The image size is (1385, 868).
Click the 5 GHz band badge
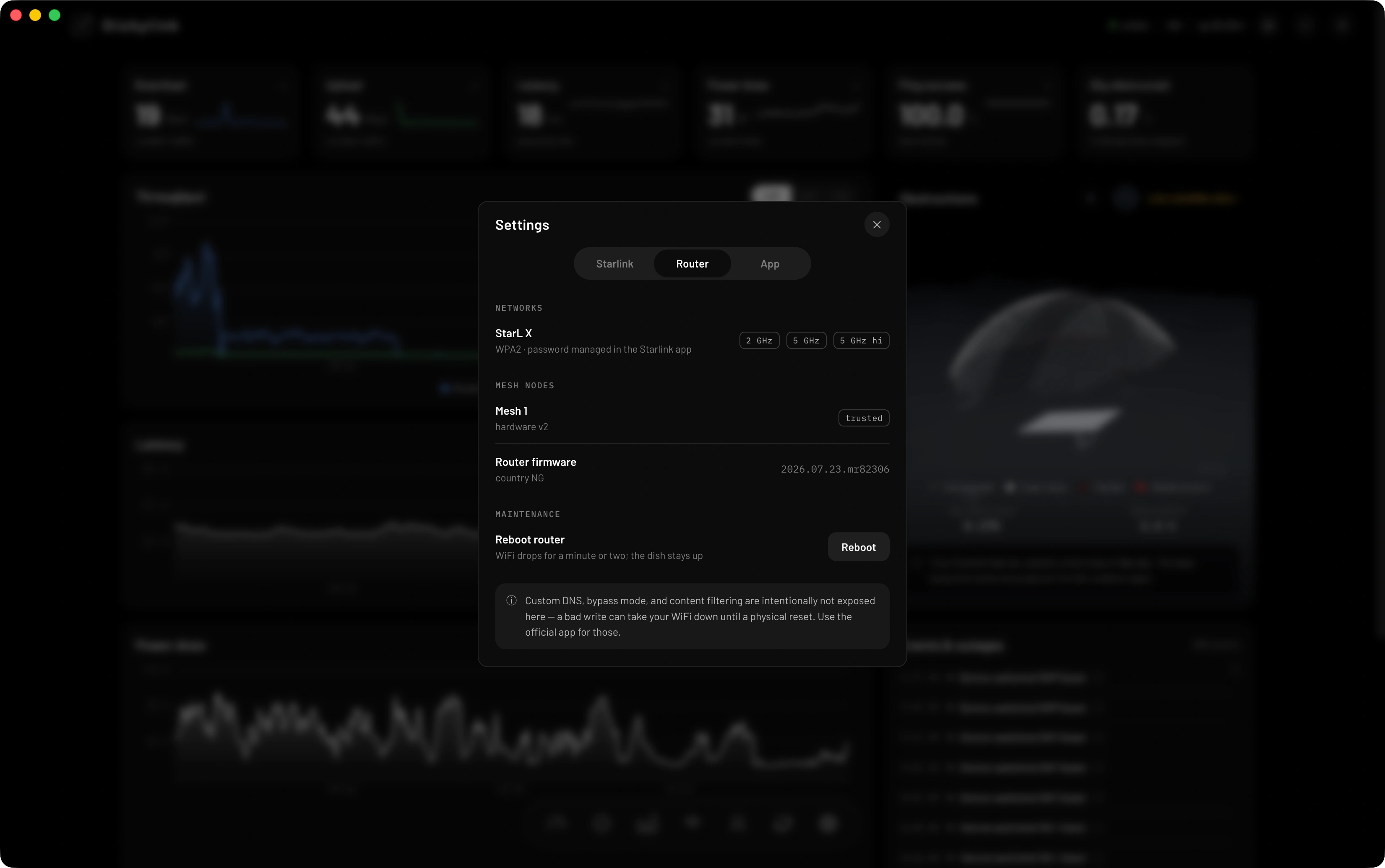click(x=806, y=340)
